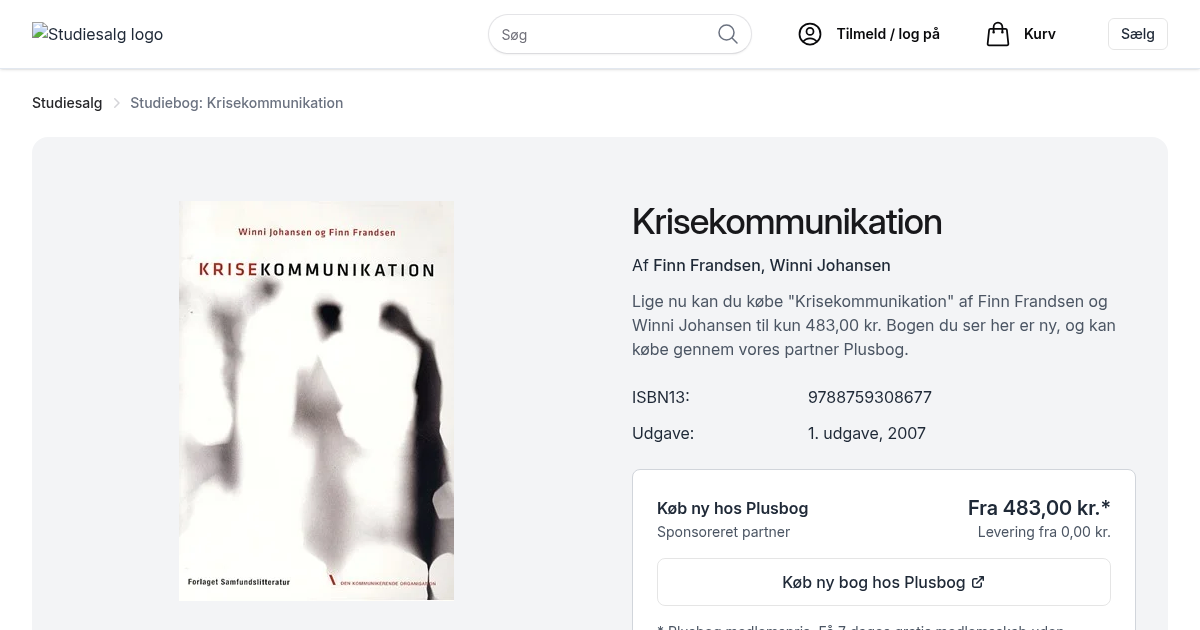The width and height of the screenshot is (1200, 630).
Task: Click author name Finn Frandsen
Action: tap(706, 265)
